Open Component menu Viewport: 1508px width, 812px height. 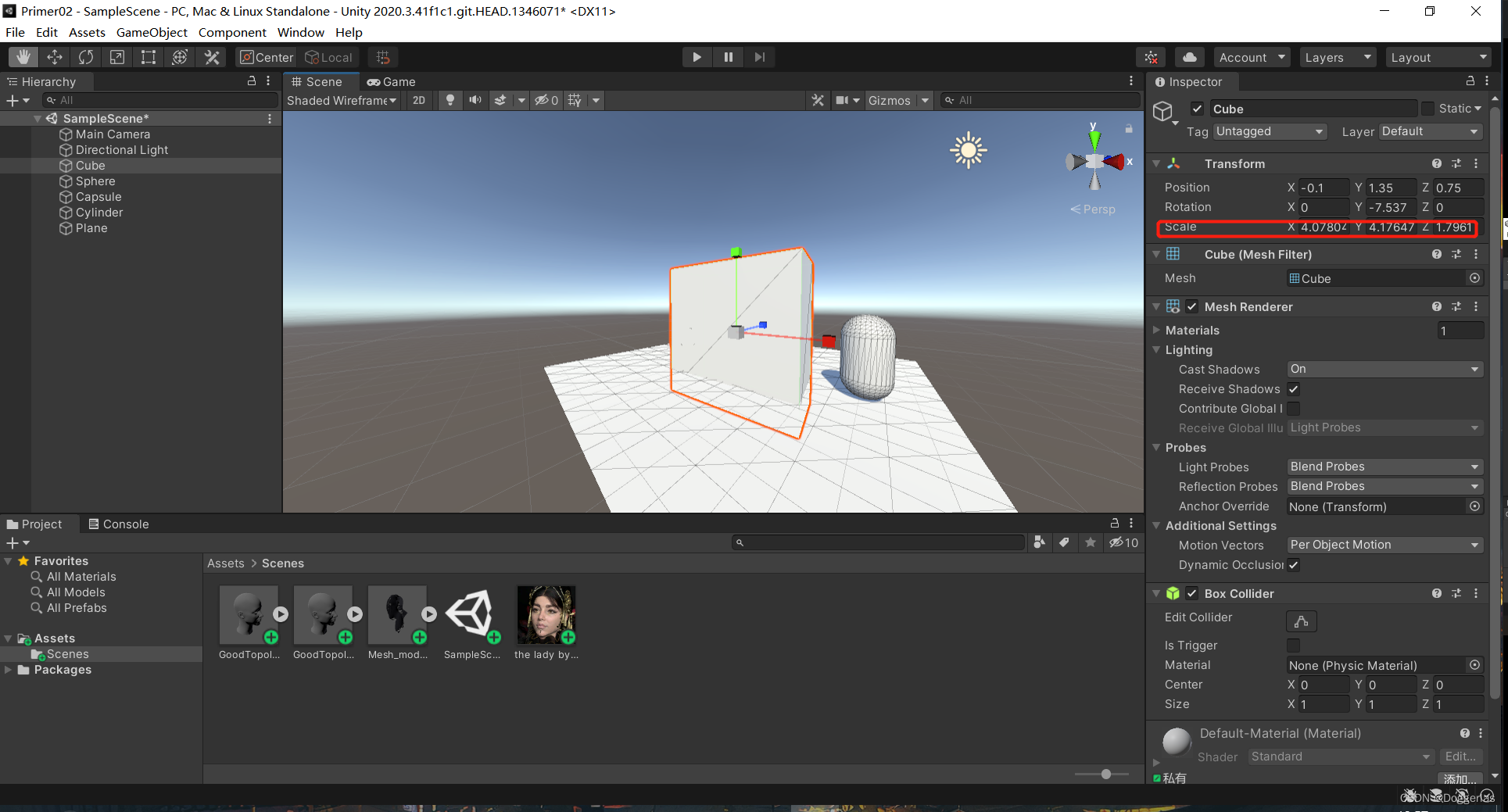(232, 32)
